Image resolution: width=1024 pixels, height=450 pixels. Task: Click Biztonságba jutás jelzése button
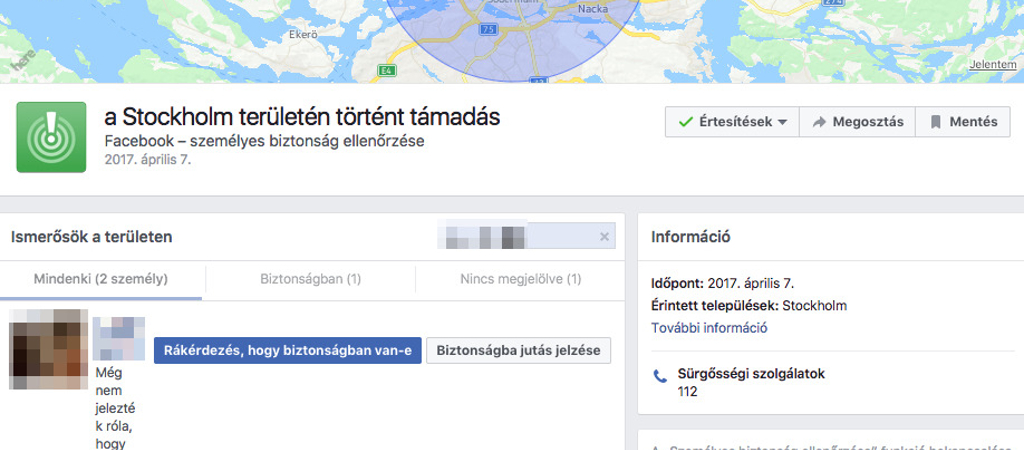point(519,351)
